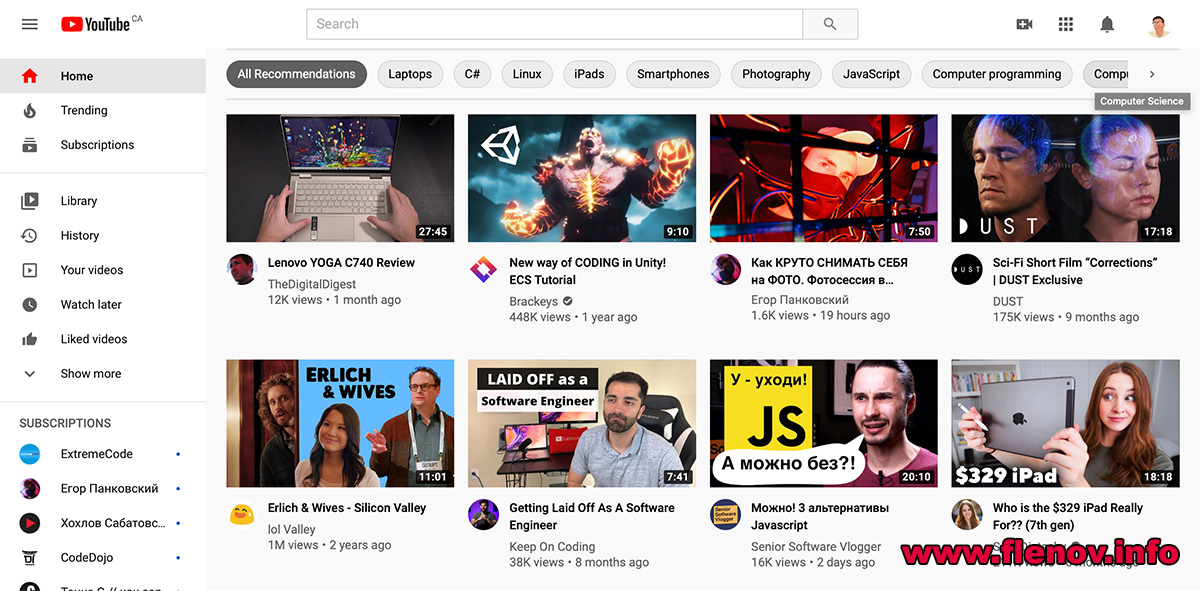Open Liked videos text in sidebar

94,339
